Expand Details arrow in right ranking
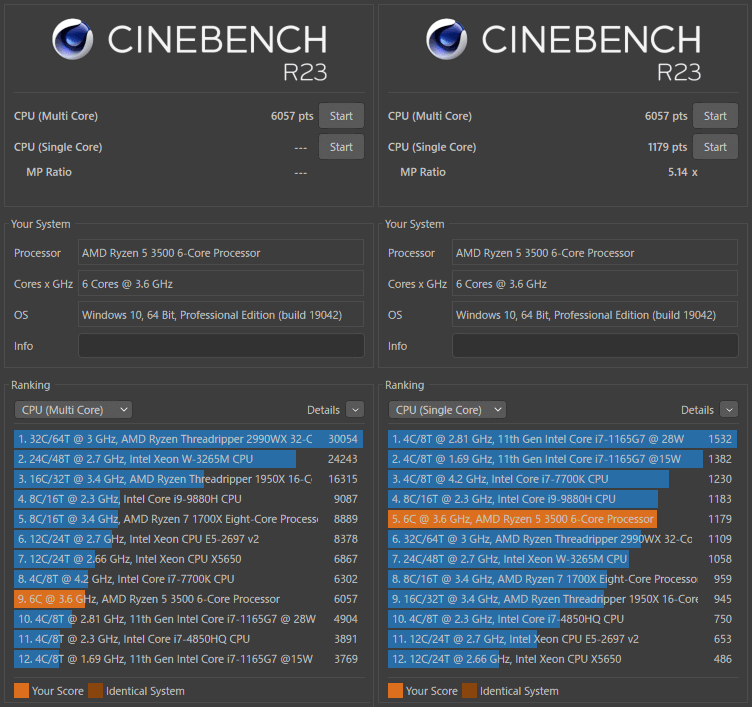 (729, 410)
